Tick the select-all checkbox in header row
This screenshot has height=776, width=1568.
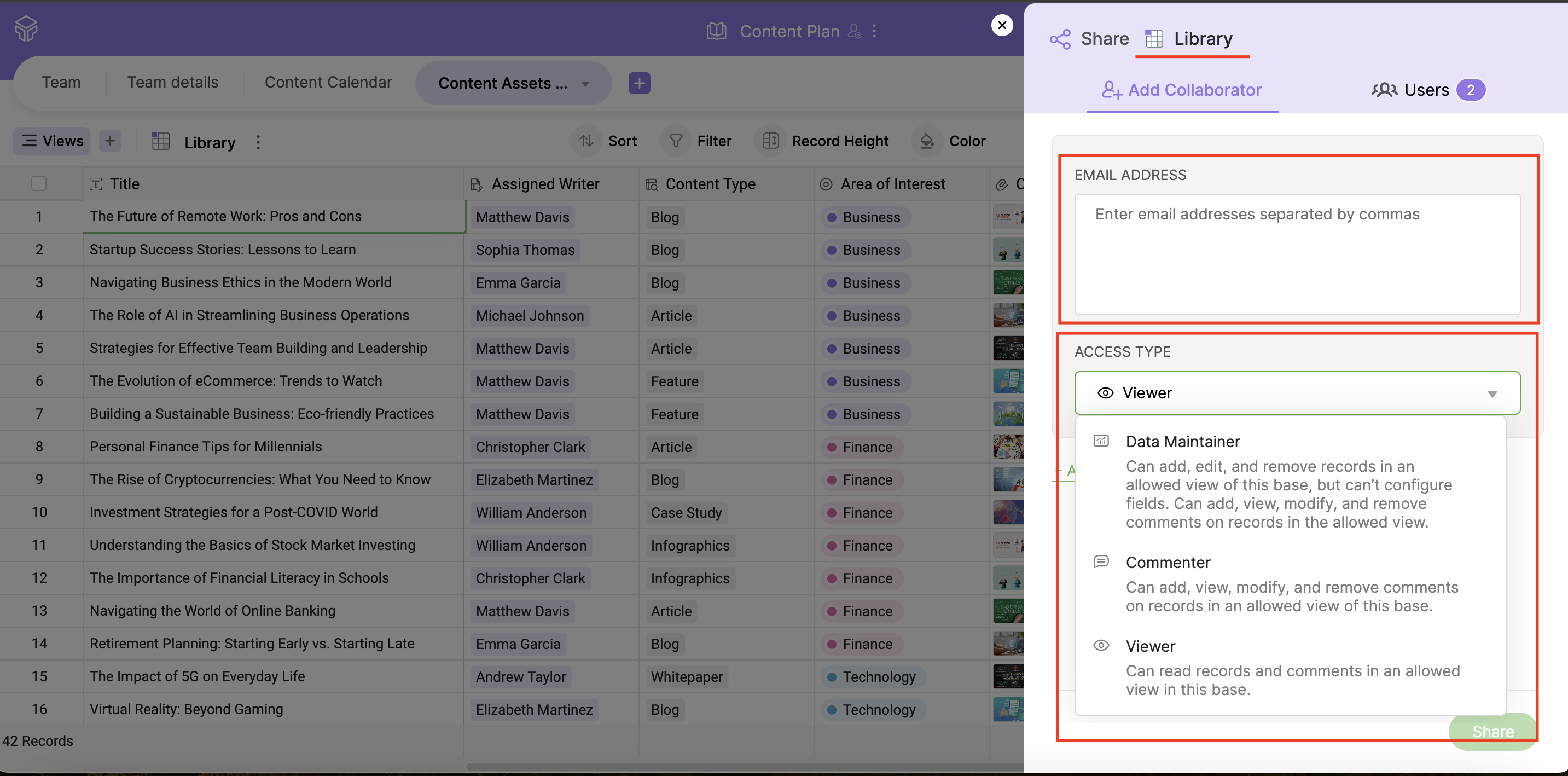(x=39, y=184)
